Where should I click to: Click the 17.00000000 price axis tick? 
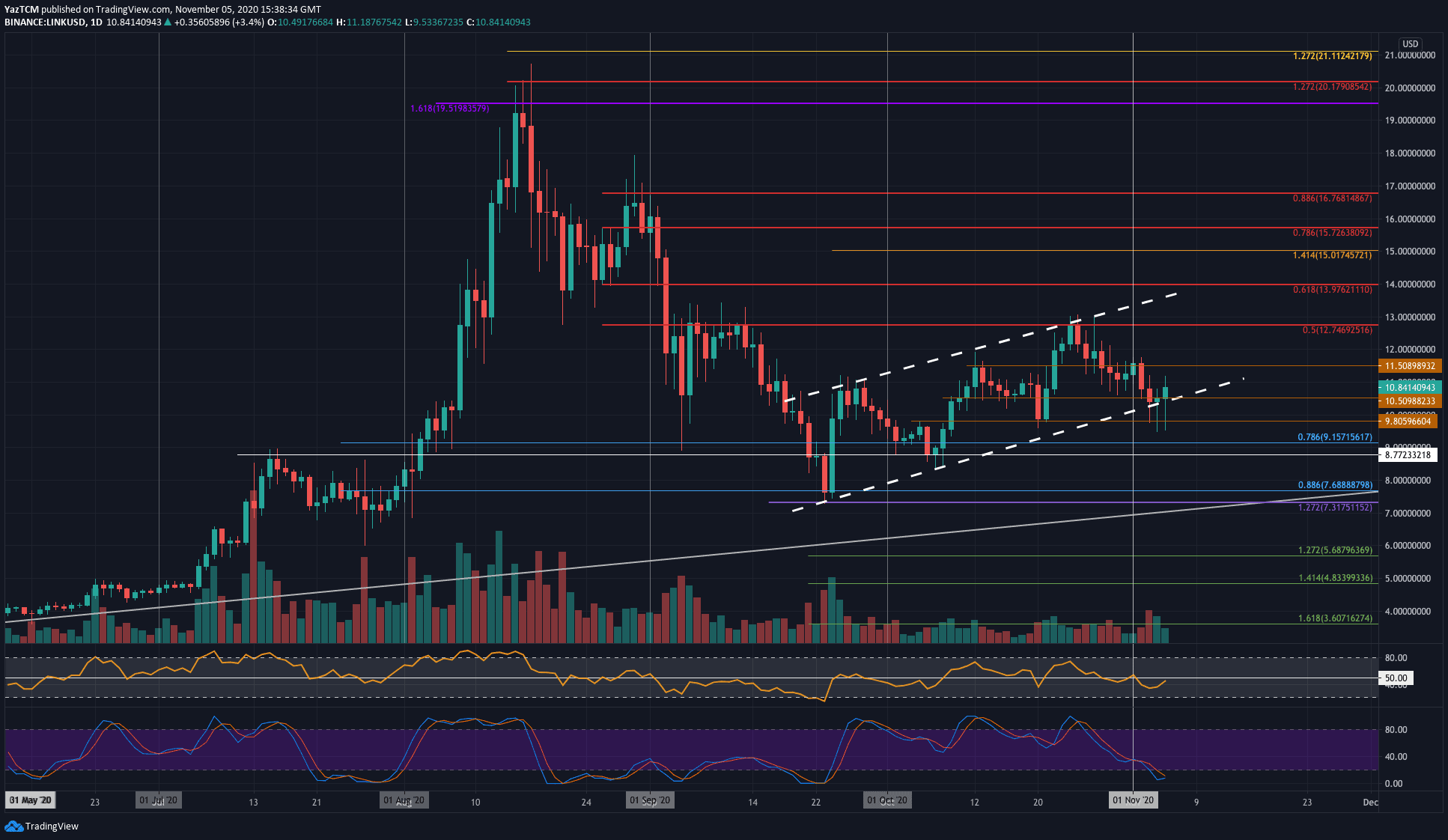(1410, 186)
